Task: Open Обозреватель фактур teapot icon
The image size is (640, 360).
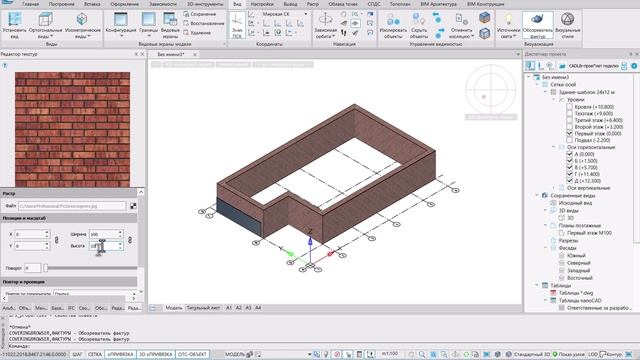Action: [538, 20]
